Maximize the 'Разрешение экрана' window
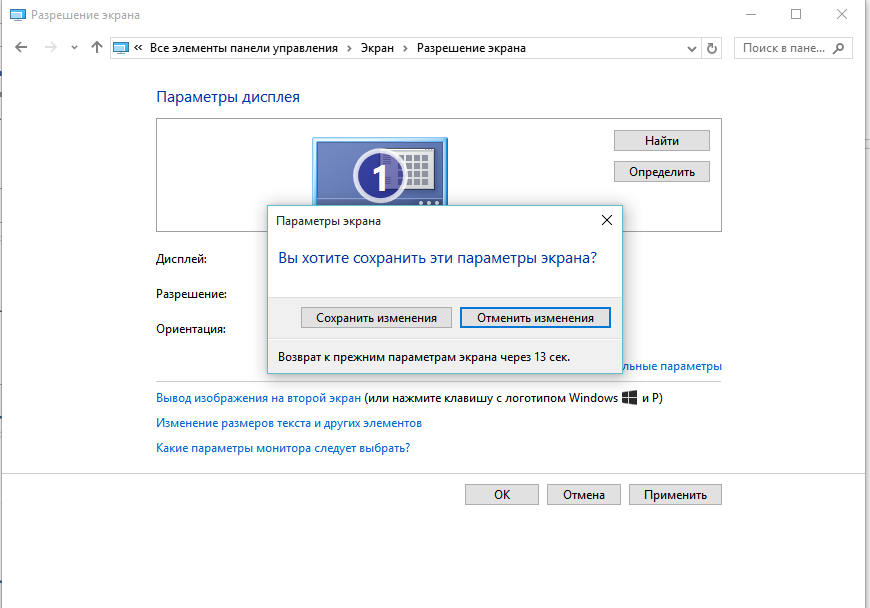 click(796, 14)
